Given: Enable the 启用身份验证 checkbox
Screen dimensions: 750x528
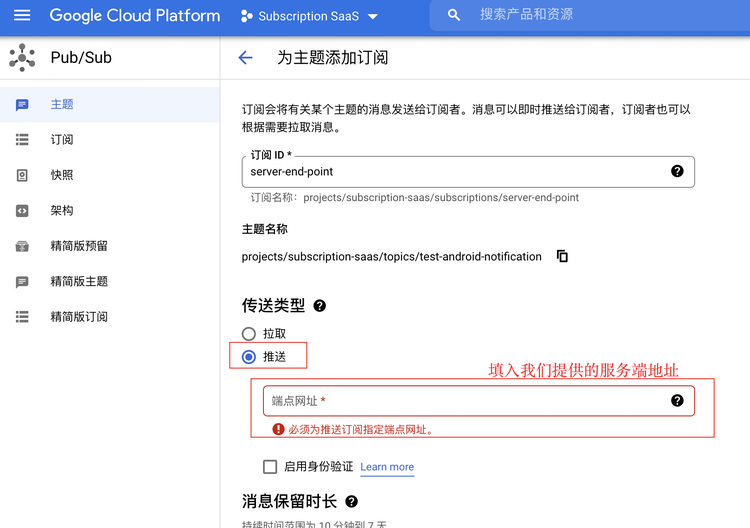Looking at the screenshot, I should pyautogui.click(x=270, y=467).
